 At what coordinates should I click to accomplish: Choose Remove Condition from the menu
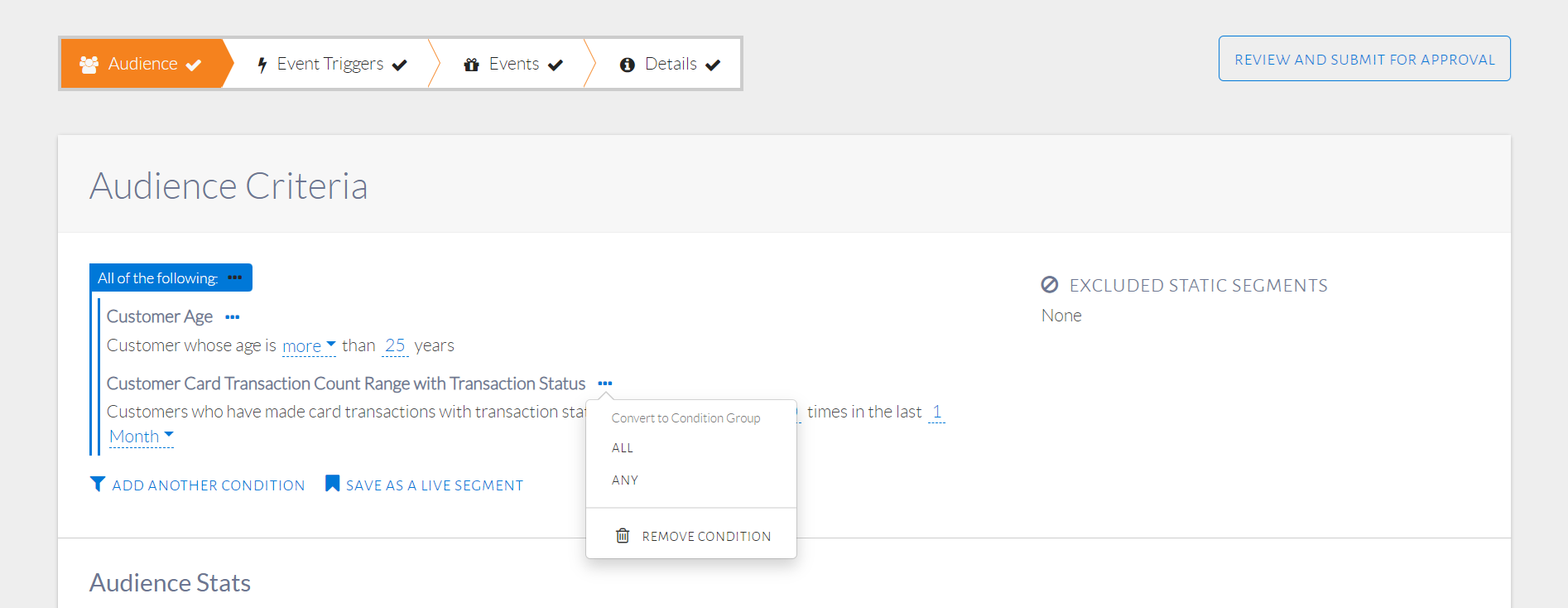point(705,537)
